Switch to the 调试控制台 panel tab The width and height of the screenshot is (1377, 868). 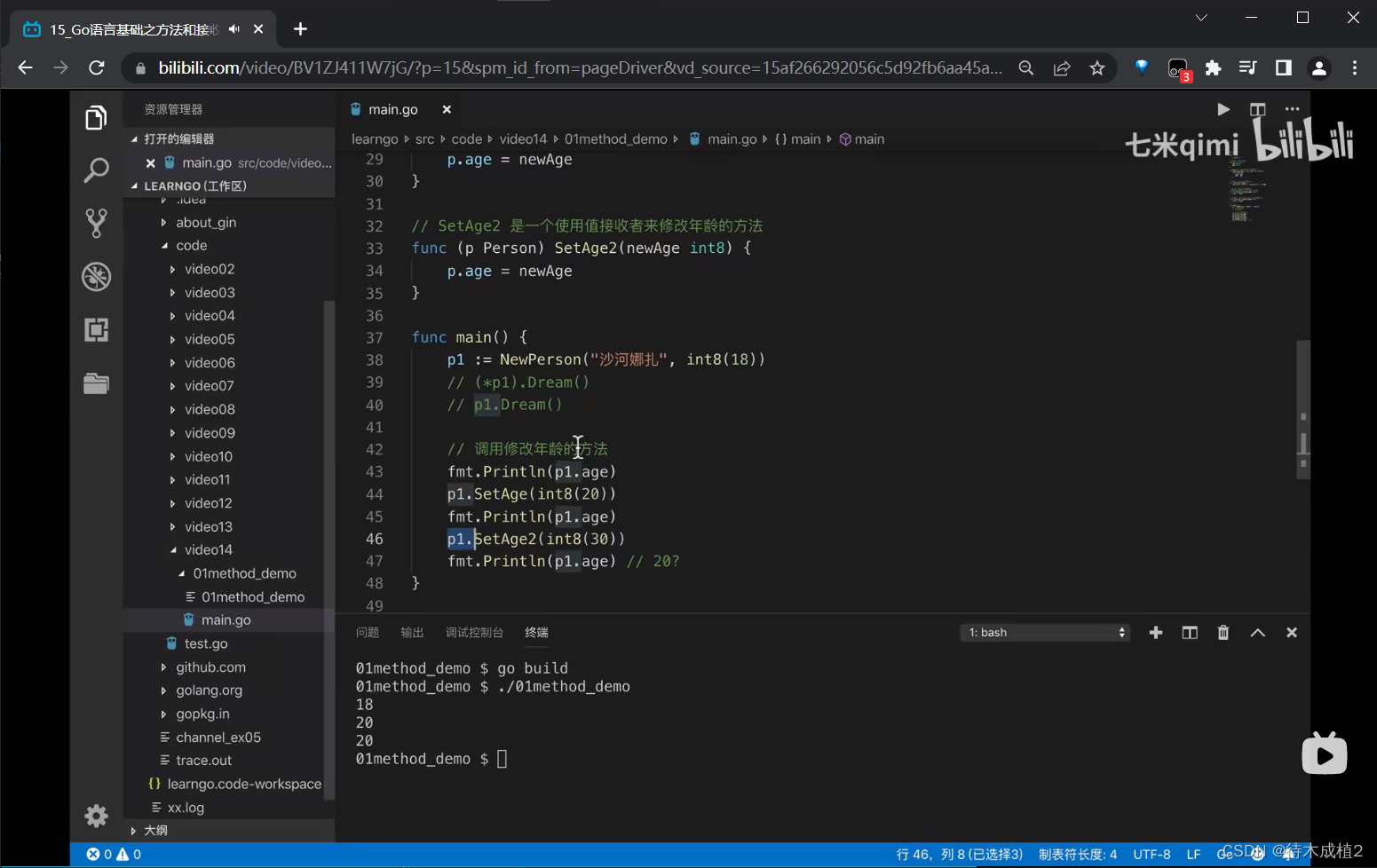tap(474, 632)
